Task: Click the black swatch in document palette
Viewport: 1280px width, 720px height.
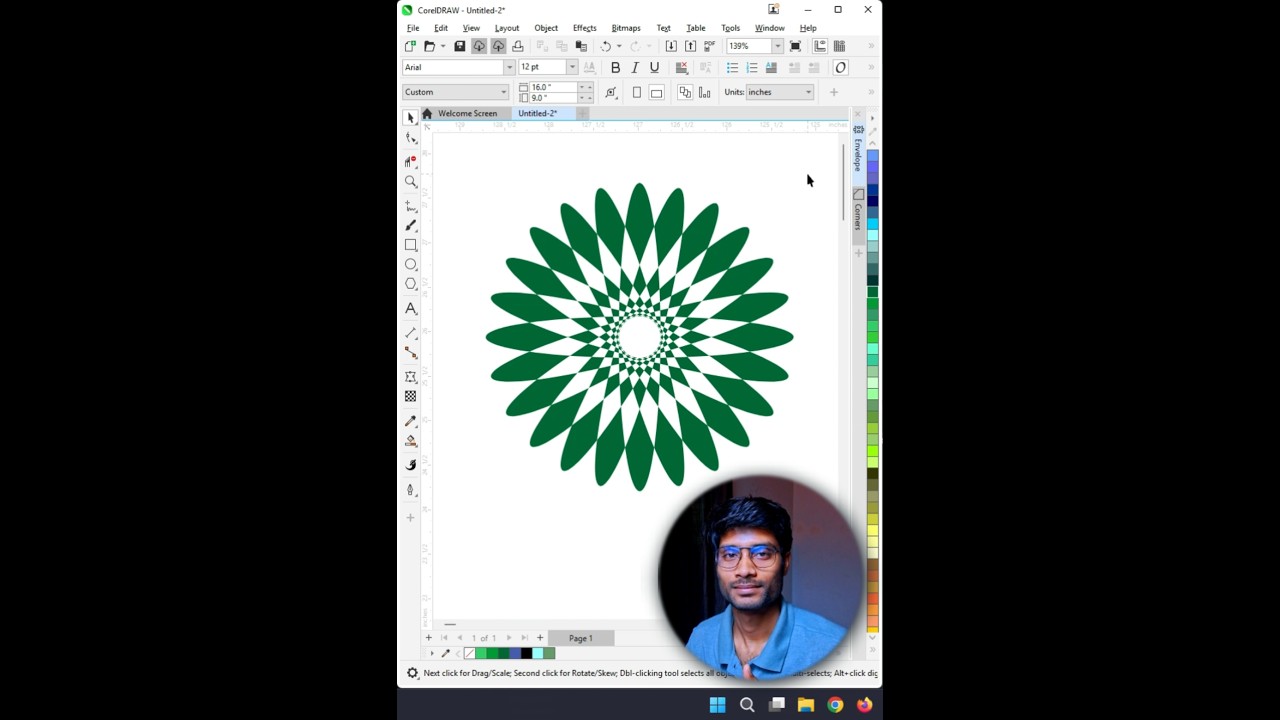Action: tap(526, 654)
